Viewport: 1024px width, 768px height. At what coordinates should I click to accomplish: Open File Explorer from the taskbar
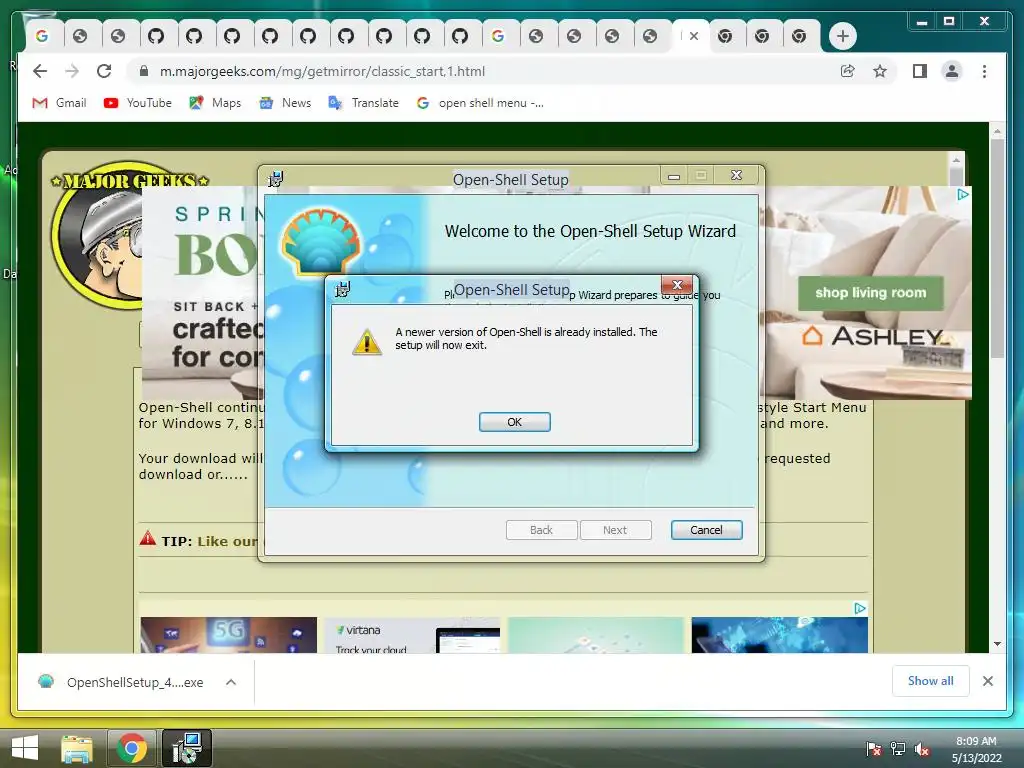(76, 748)
